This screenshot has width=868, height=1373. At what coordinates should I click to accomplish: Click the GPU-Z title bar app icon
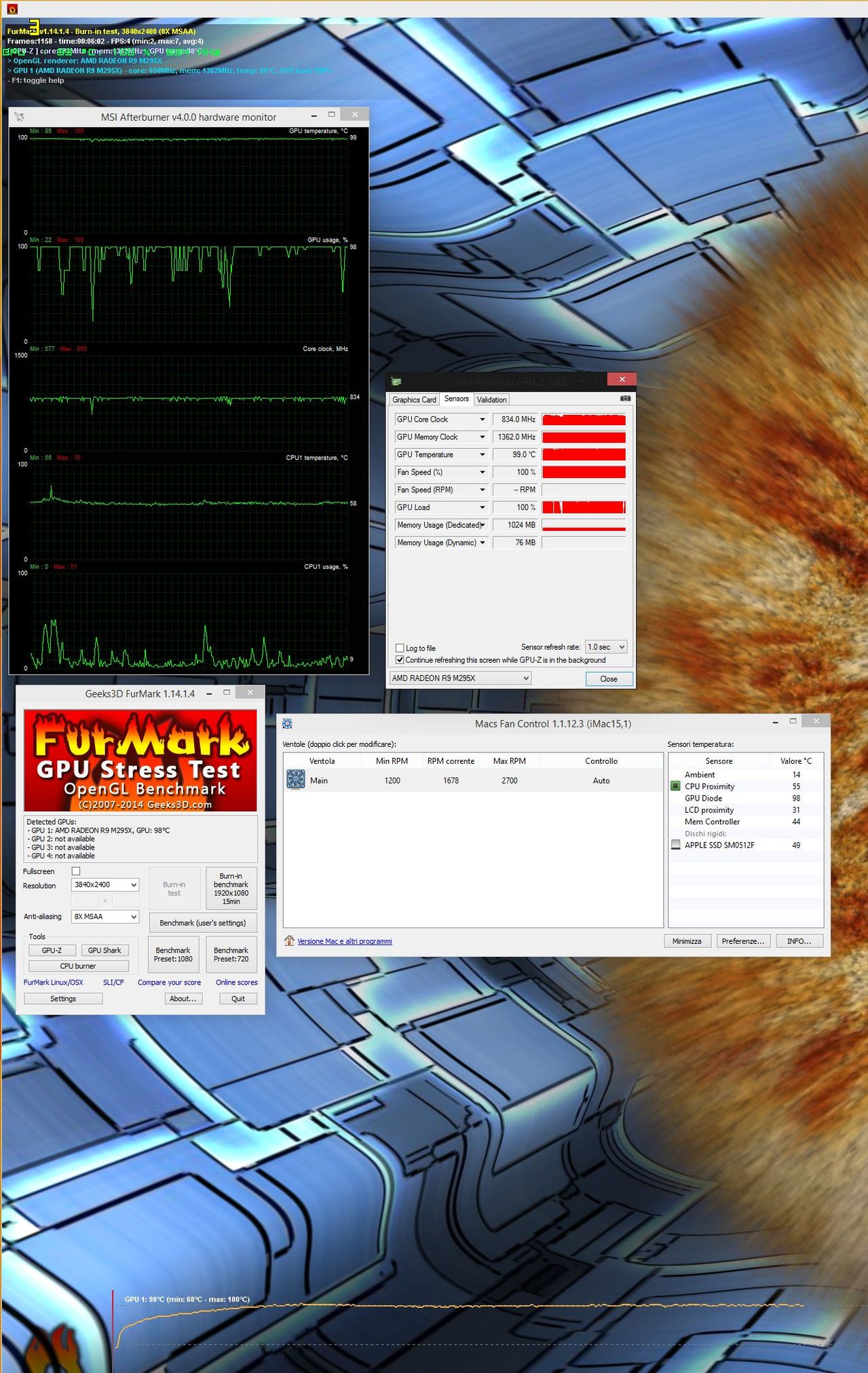[x=396, y=382]
